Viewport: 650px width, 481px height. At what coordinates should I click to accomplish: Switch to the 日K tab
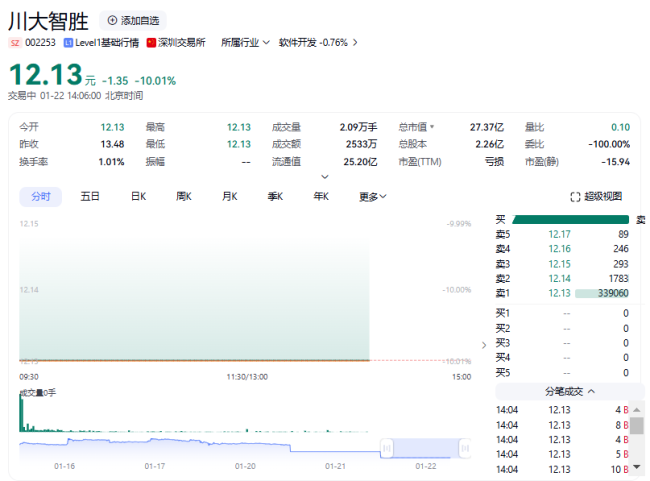click(138, 197)
